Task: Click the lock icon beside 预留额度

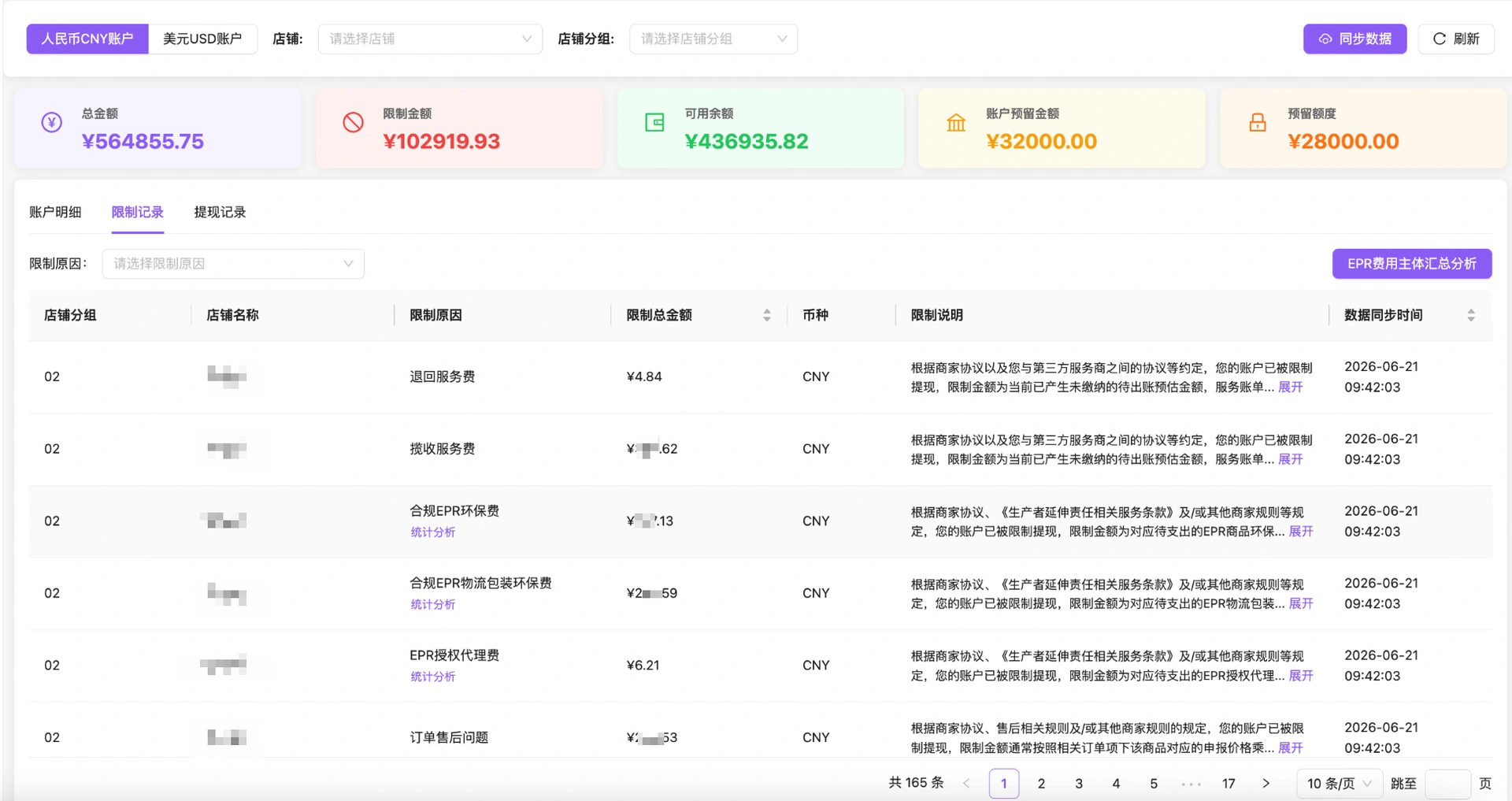Action: tap(1258, 122)
